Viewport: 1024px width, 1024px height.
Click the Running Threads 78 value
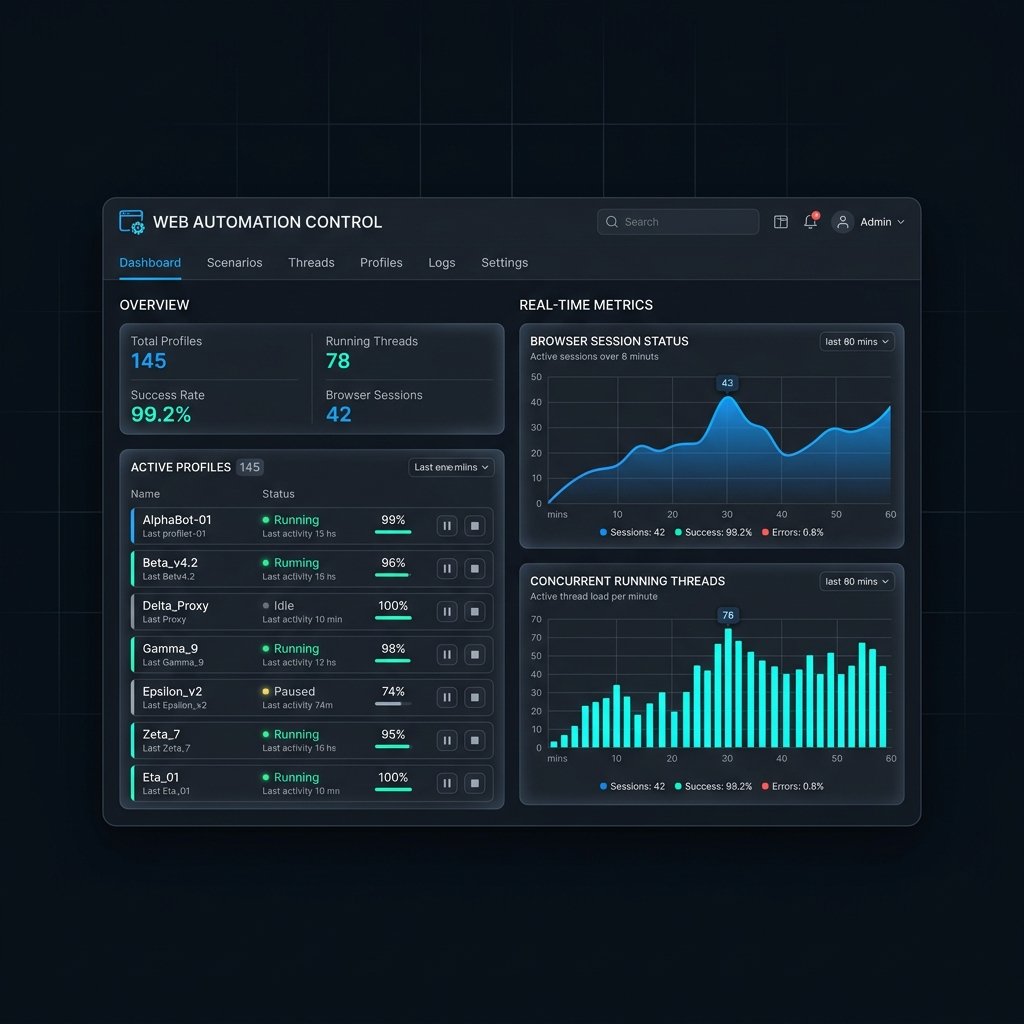(x=338, y=360)
